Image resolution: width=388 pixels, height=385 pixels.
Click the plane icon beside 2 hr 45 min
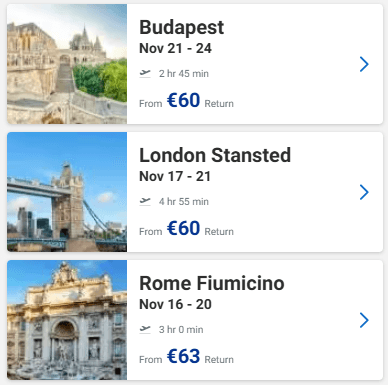(x=145, y=73)
